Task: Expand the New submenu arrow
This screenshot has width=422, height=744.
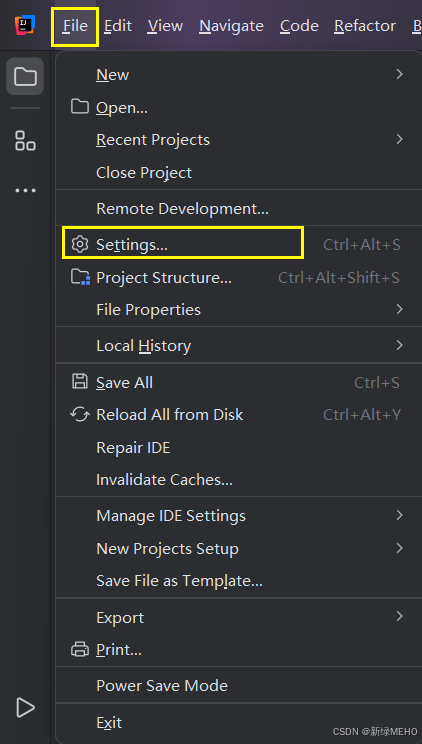Action: 400,74
